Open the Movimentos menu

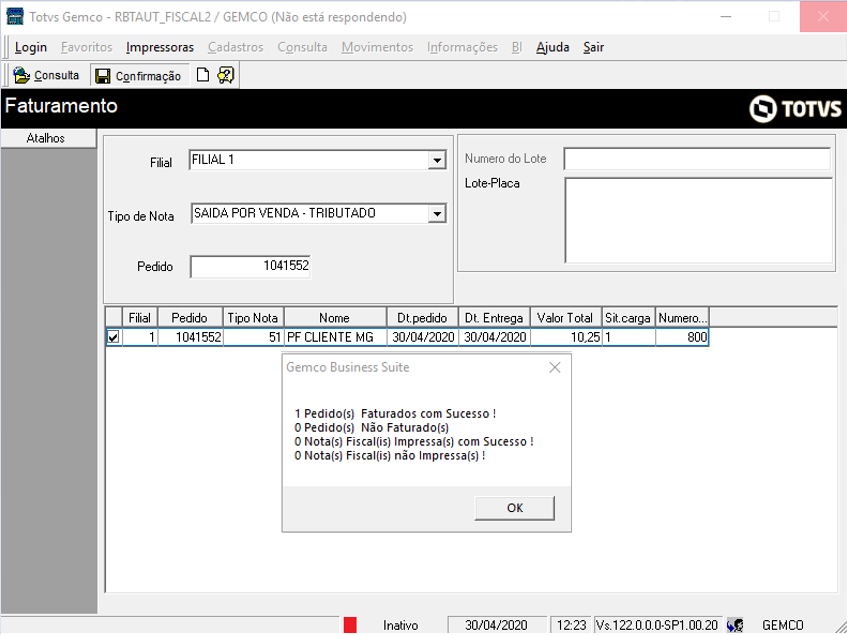click(x=377, y=48)
